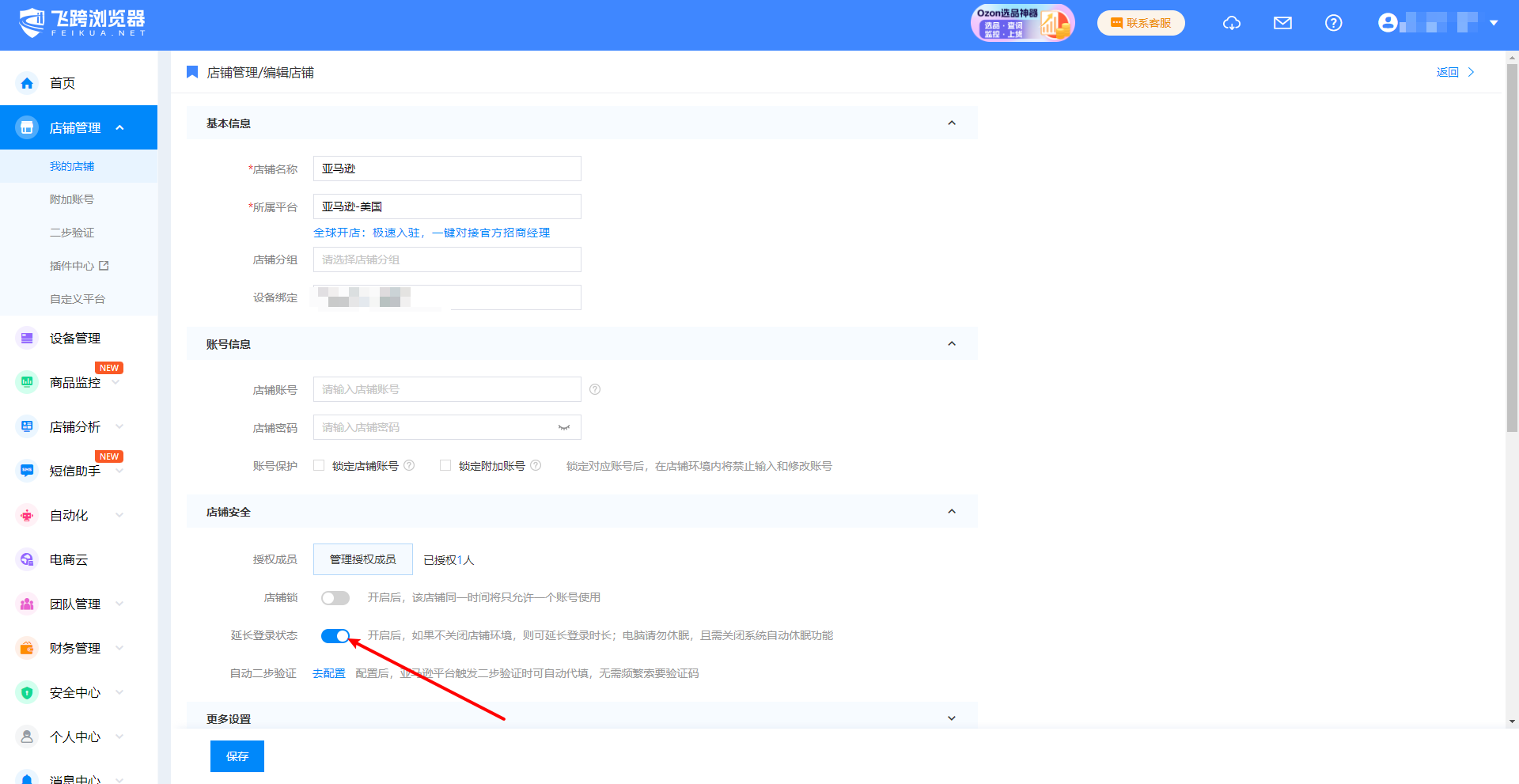
Task: Collapse the 基本信息 section
Action: [951, 123]
